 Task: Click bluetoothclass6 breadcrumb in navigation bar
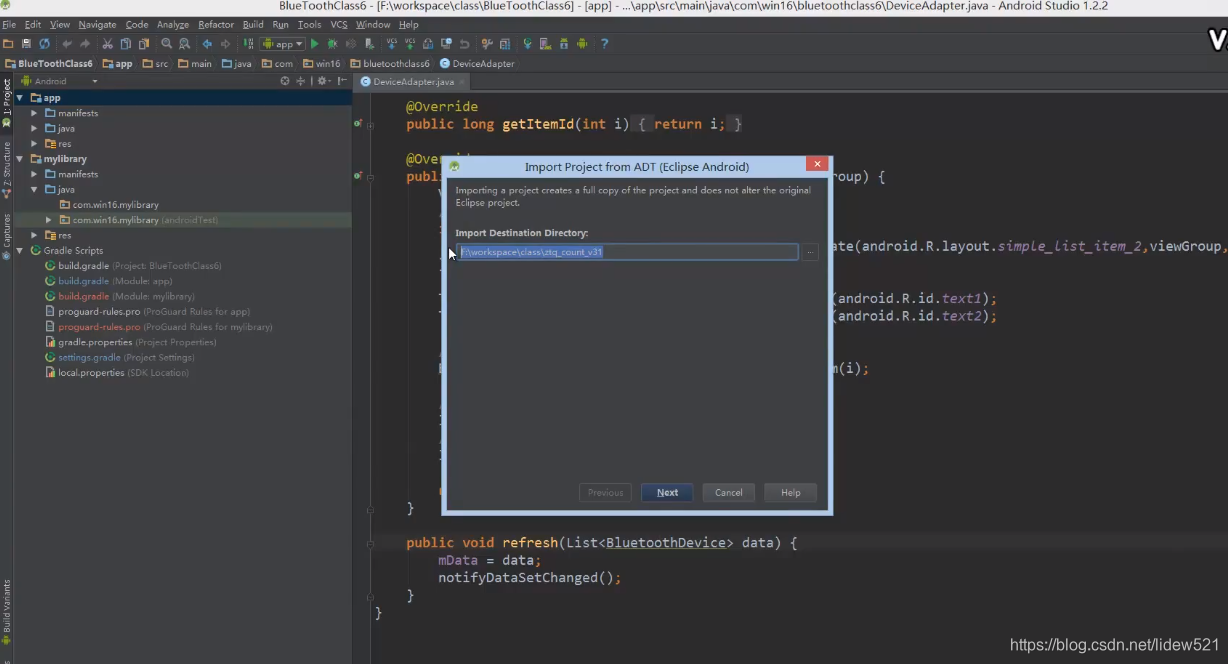(389, 63)
